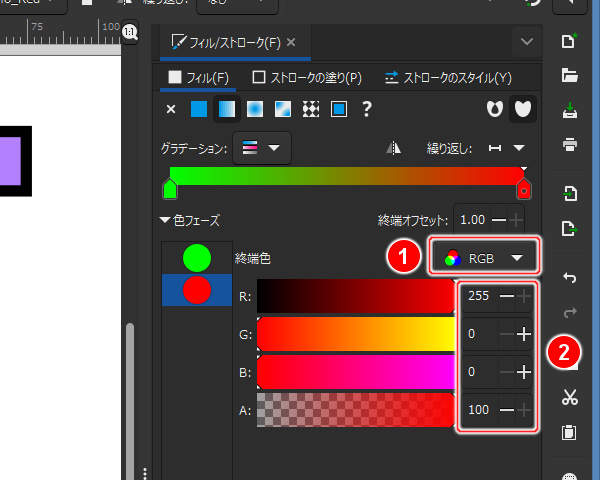Select the linear gradient fill icon
The width and height of the screenshot is (600, 480).
pos(227,109)
